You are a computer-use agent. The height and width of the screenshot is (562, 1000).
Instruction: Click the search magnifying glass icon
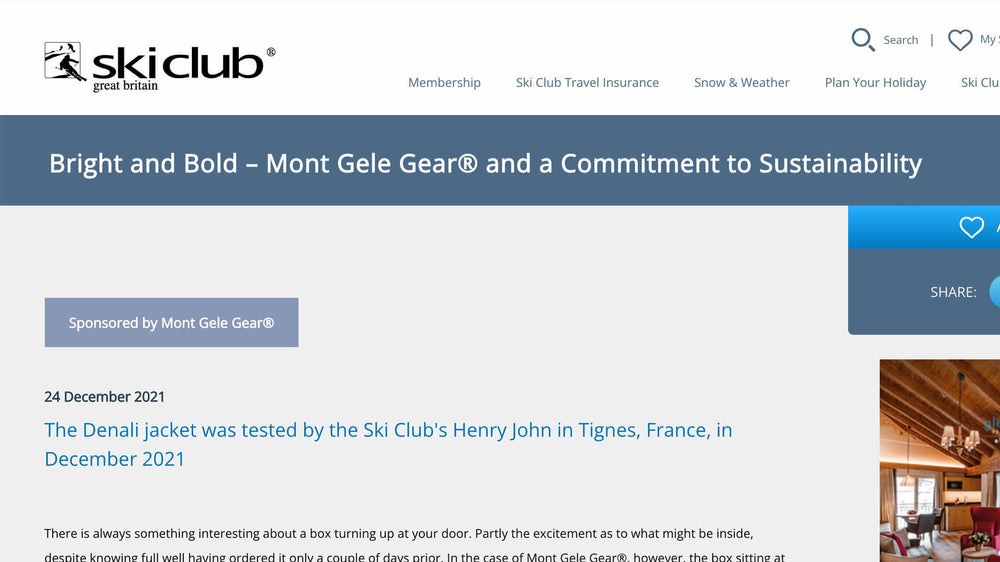click(x=863, y=40)
